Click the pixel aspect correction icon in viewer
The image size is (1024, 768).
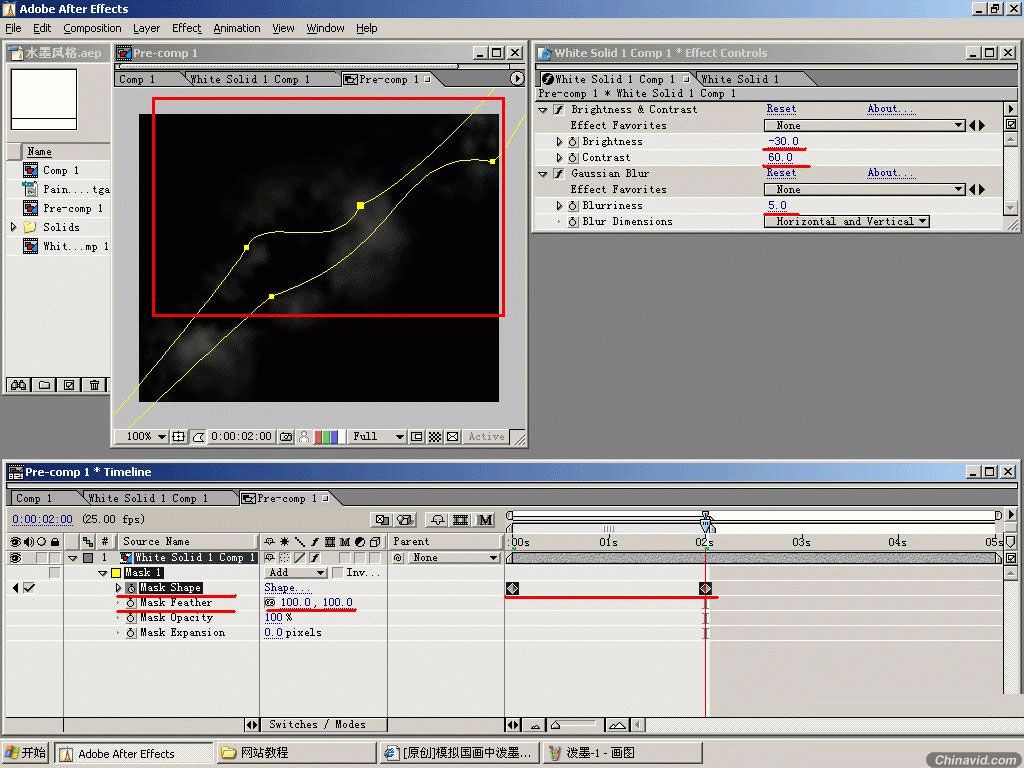[x=453, y=436]
